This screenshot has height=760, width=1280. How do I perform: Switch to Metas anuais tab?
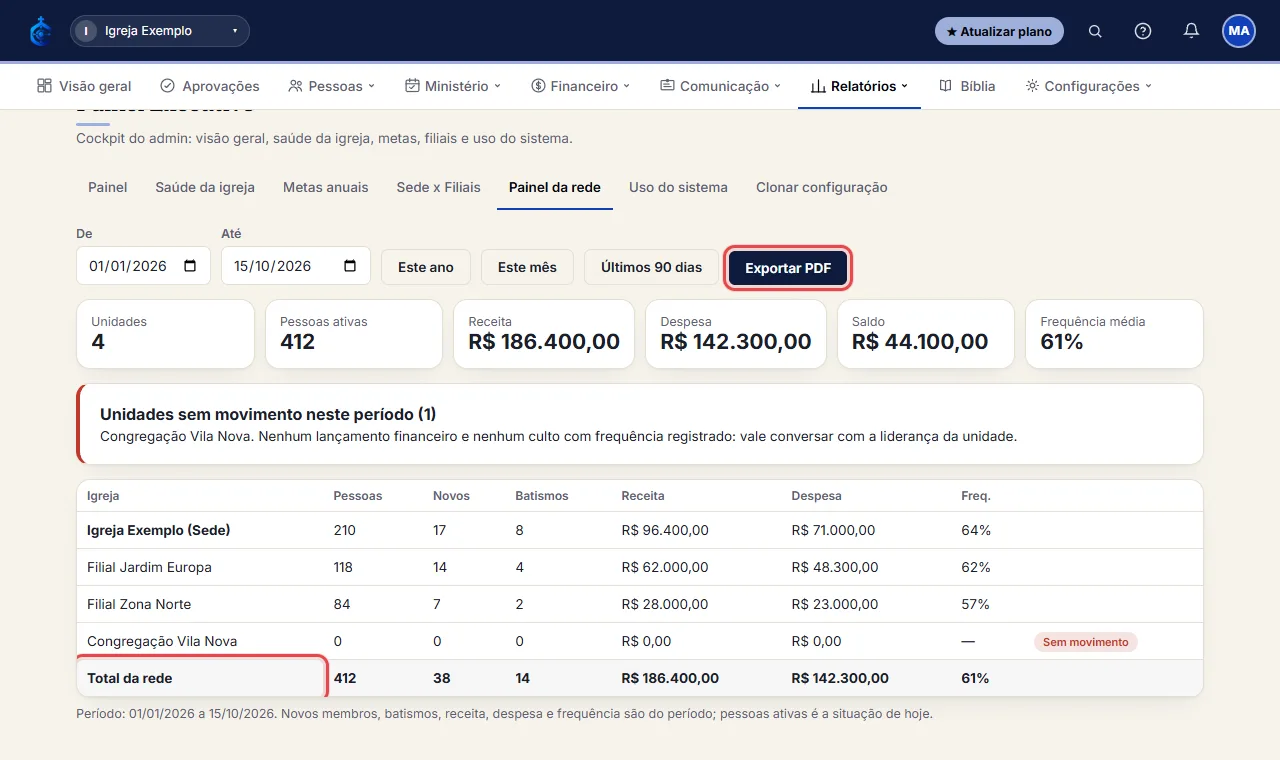click(326, 187)
